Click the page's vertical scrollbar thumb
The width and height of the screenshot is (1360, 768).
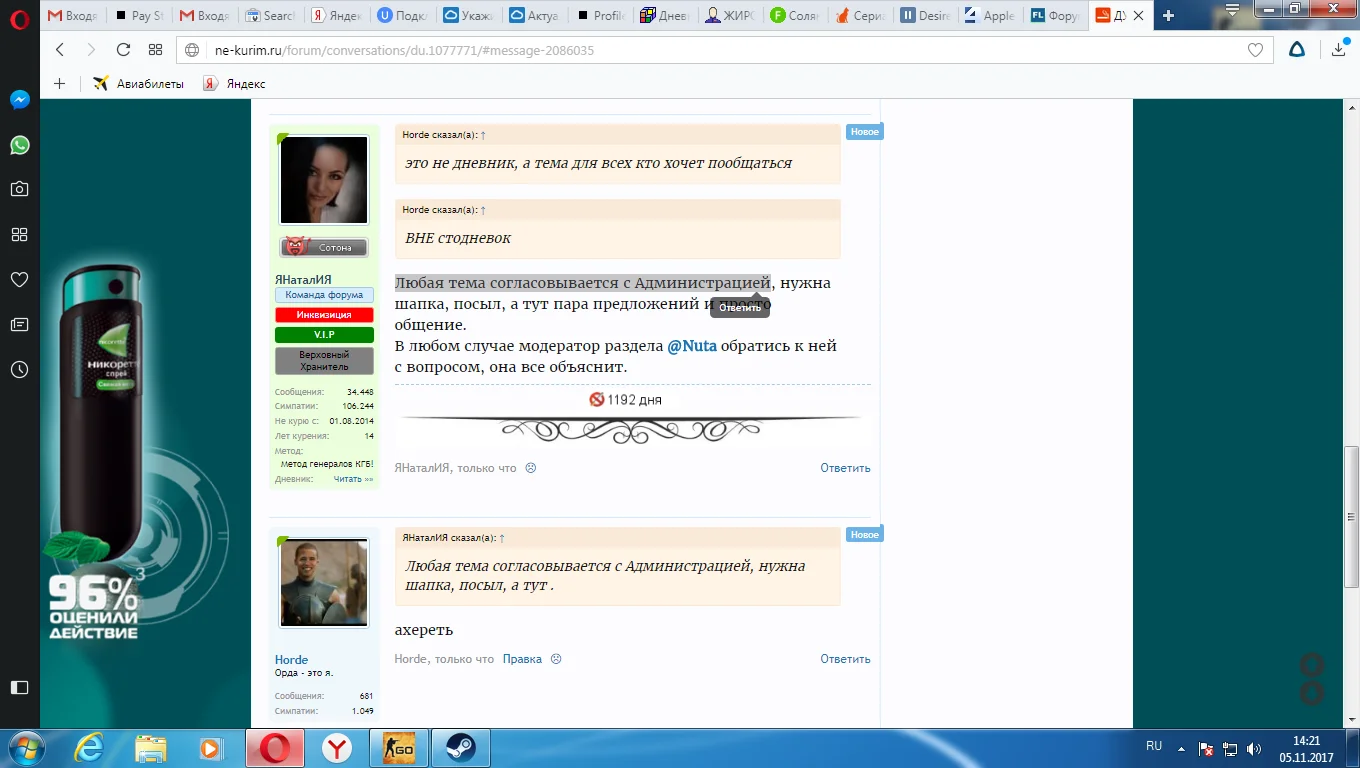pos(1351,517)
